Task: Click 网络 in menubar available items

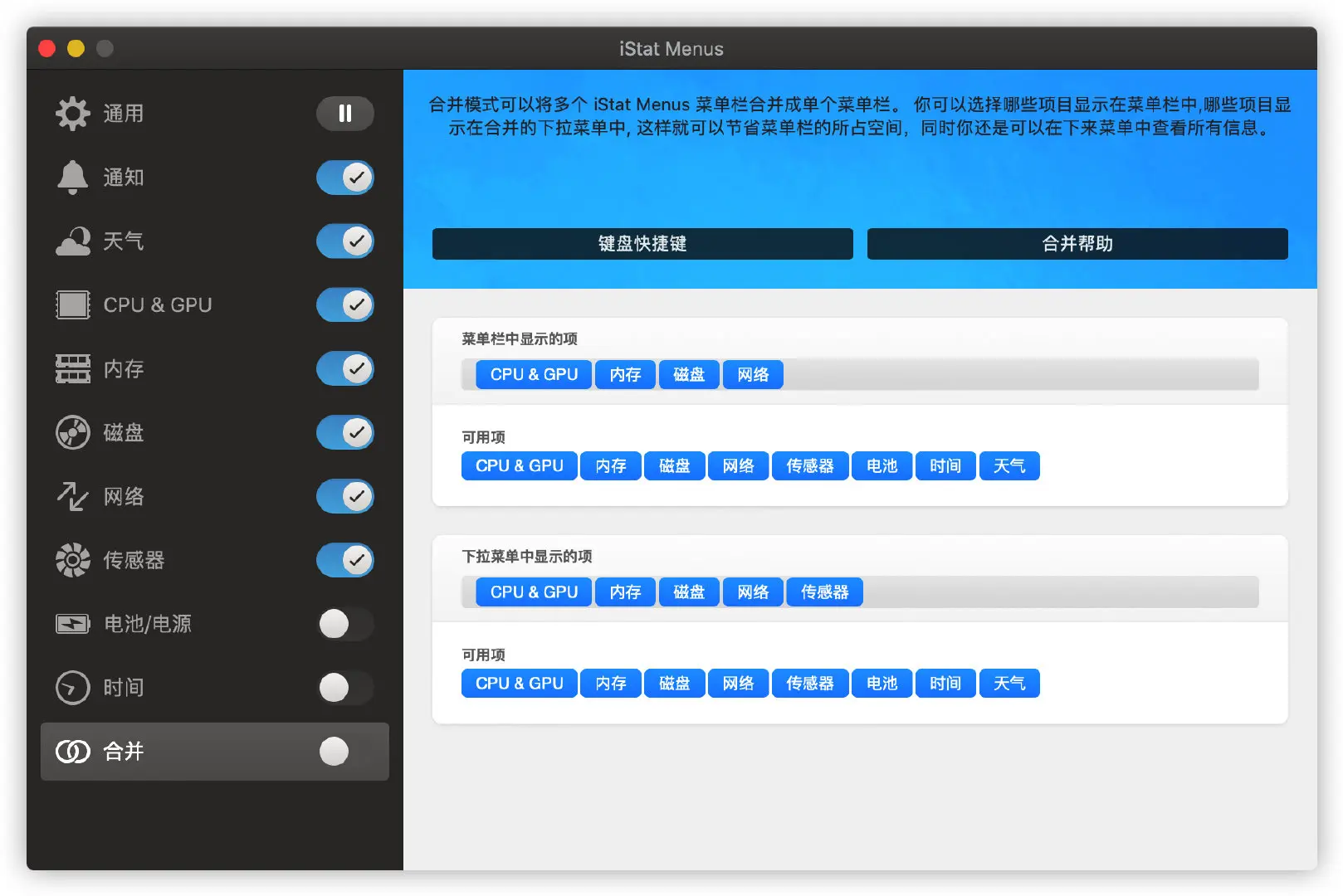Action: [x=739, y=466]
